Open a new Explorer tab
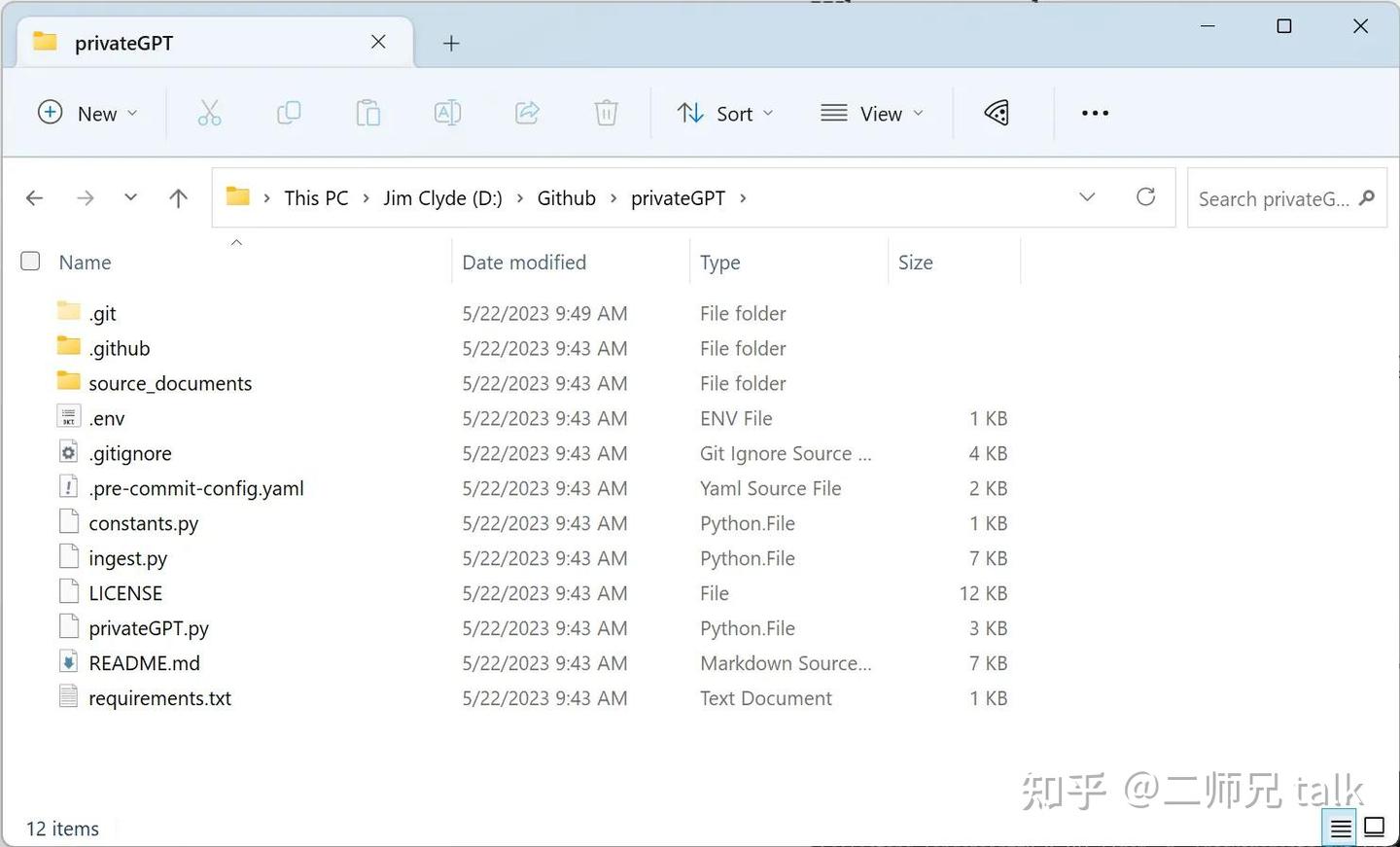The image size is (1400, 847). (450, 43)
